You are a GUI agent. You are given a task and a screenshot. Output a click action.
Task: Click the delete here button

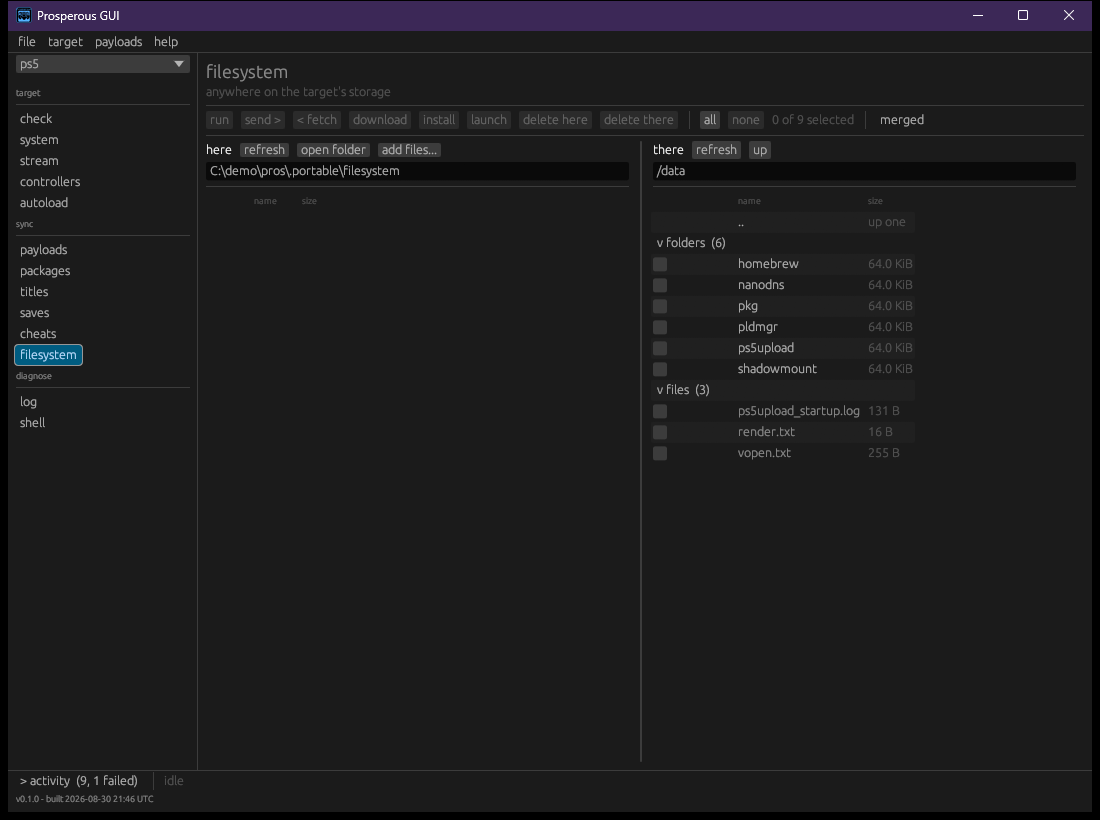click(x=555, y=120)
